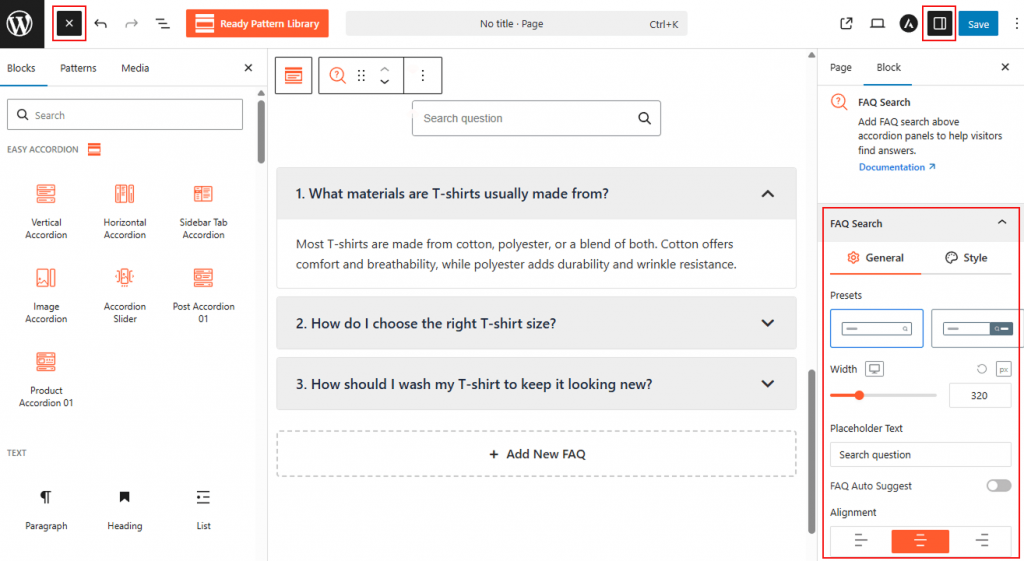The height and width of the screenshot is (561, 1024).
Task: Switch to the Patterns tab
Action: pos(78,68)
